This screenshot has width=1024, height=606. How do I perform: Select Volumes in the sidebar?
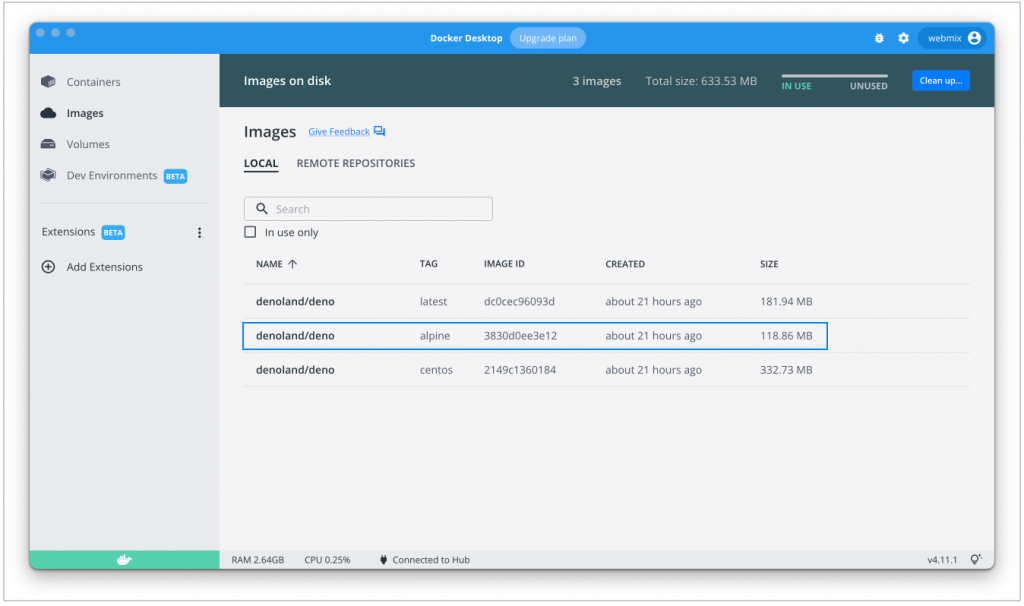click(88, 144)
